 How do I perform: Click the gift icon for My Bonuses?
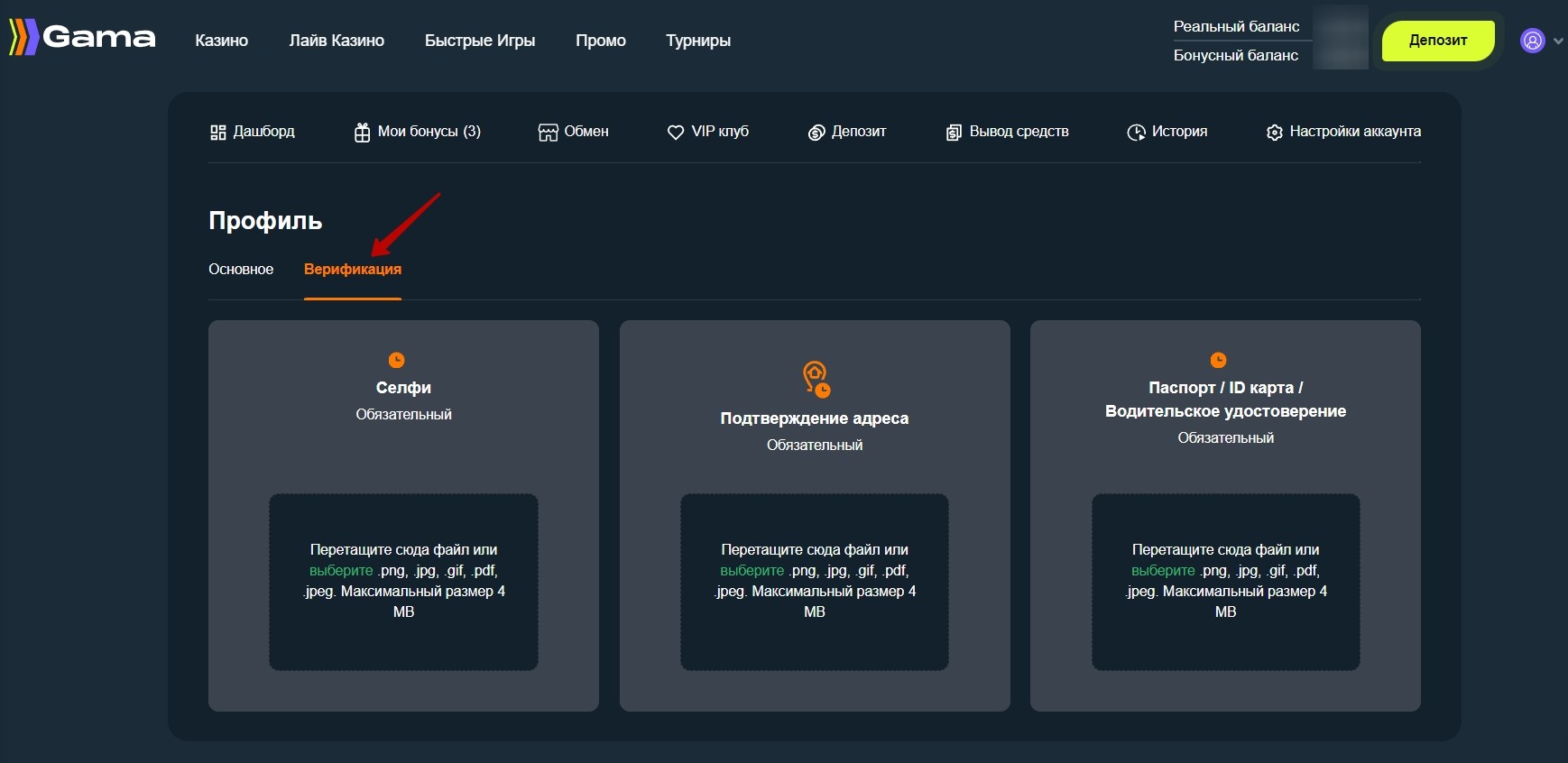pyautogui.click(x=362, y=133)
